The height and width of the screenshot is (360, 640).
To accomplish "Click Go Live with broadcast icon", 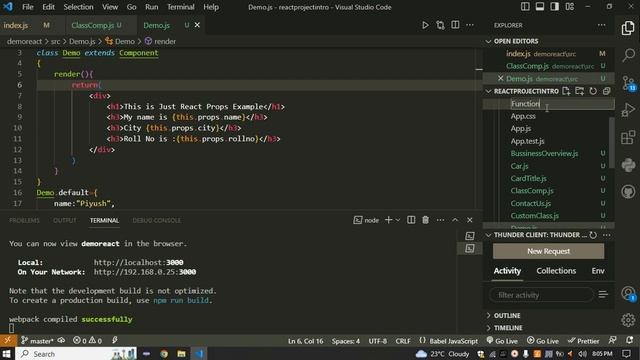I will 502,341.
